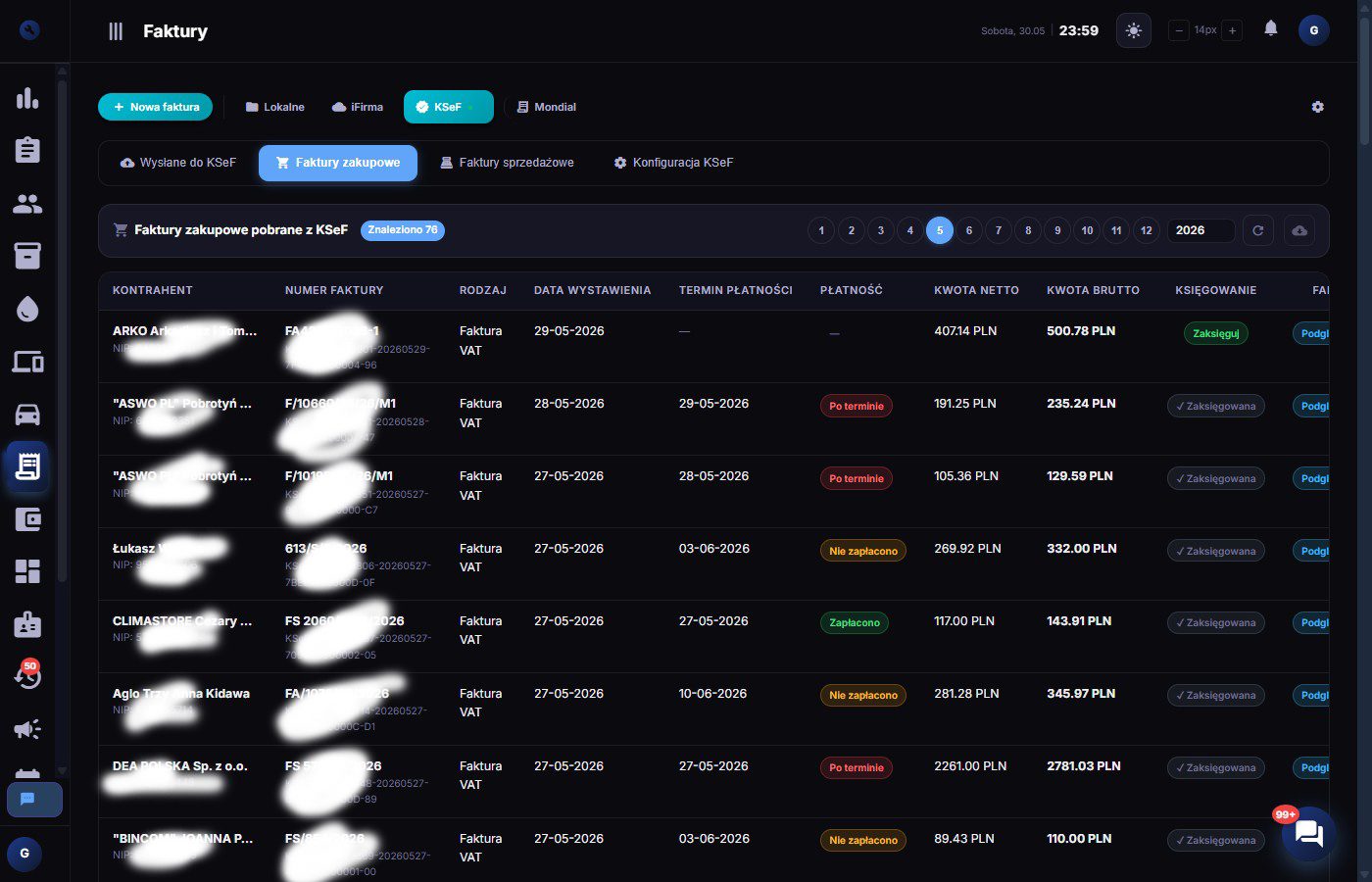This screenshot has height=882, width=1372.
Task: Increase font size with plus button
Action: pyautogui.click(x=1233, y=30)
